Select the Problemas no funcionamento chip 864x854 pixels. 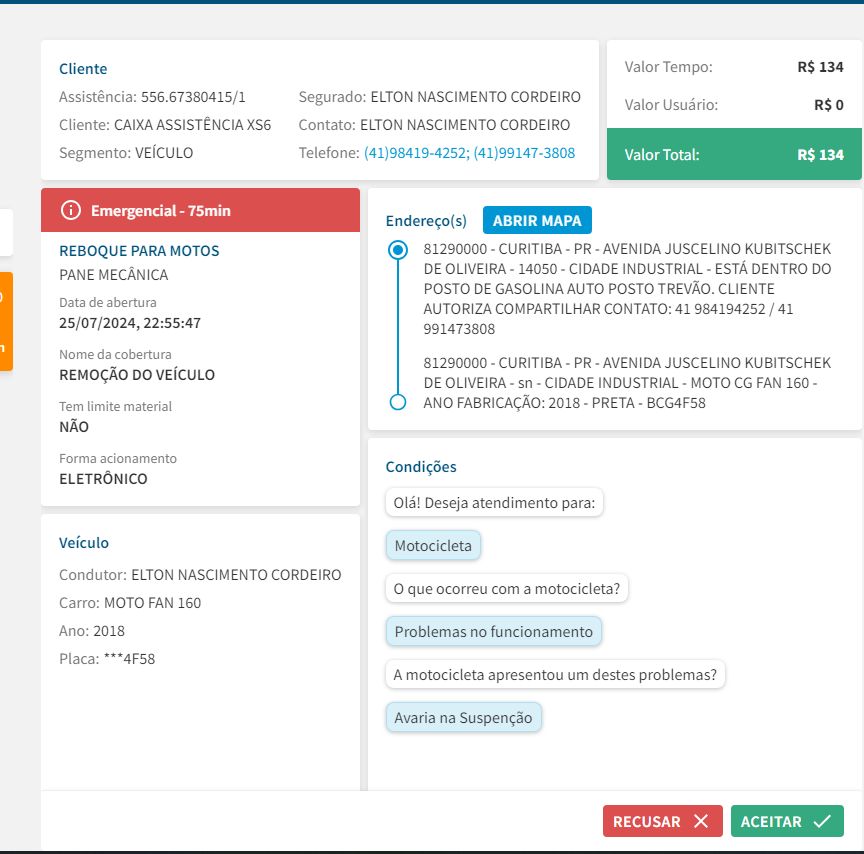pos(494,632)
